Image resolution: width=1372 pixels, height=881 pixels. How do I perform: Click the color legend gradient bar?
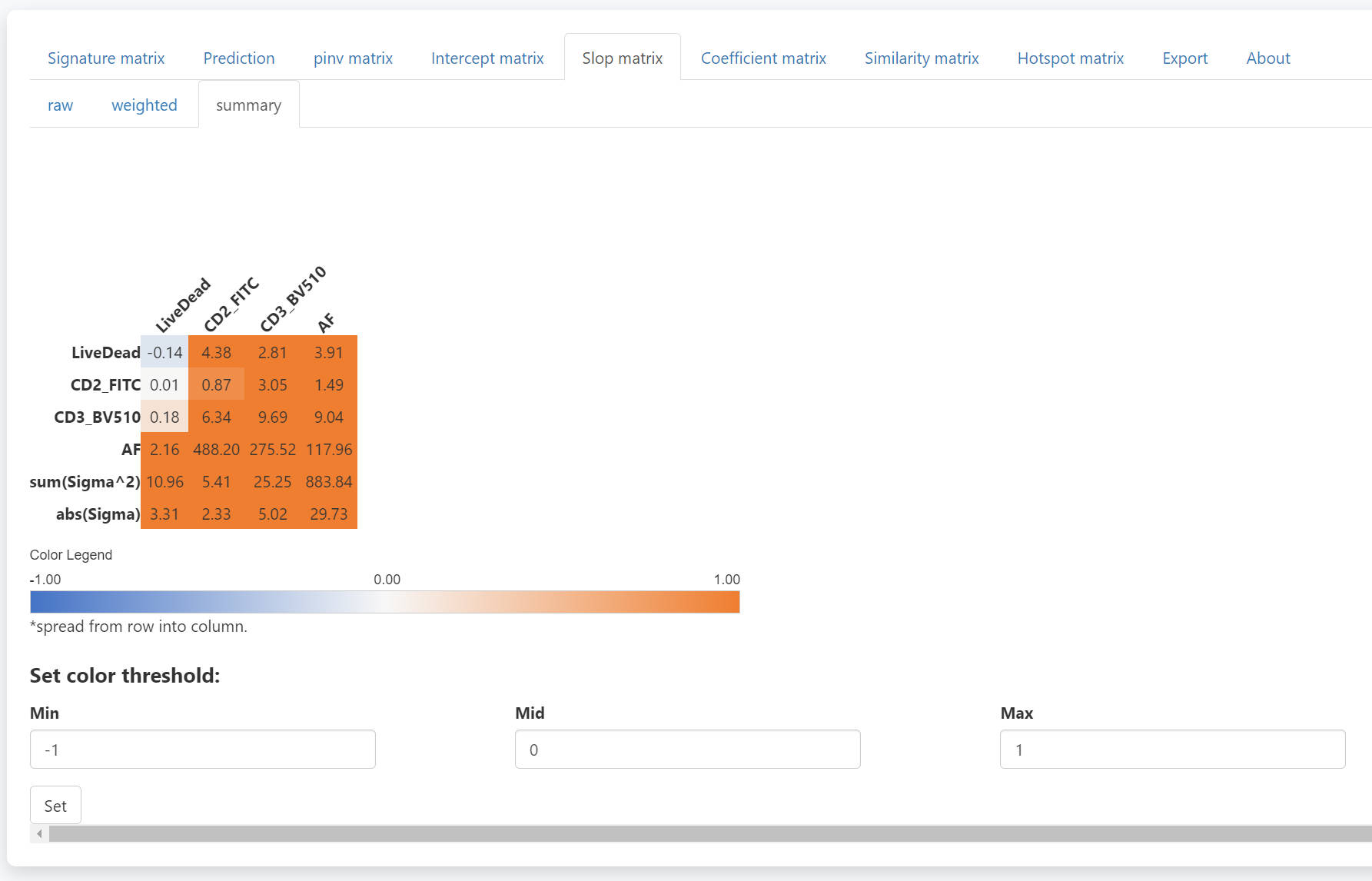coord(384,602)
